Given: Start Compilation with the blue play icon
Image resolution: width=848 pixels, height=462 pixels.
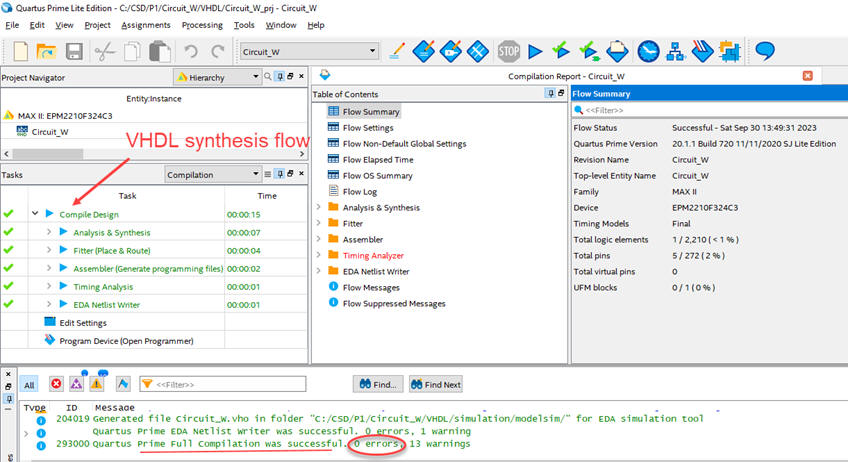Looking at the screenshot, I should (535, 51).
